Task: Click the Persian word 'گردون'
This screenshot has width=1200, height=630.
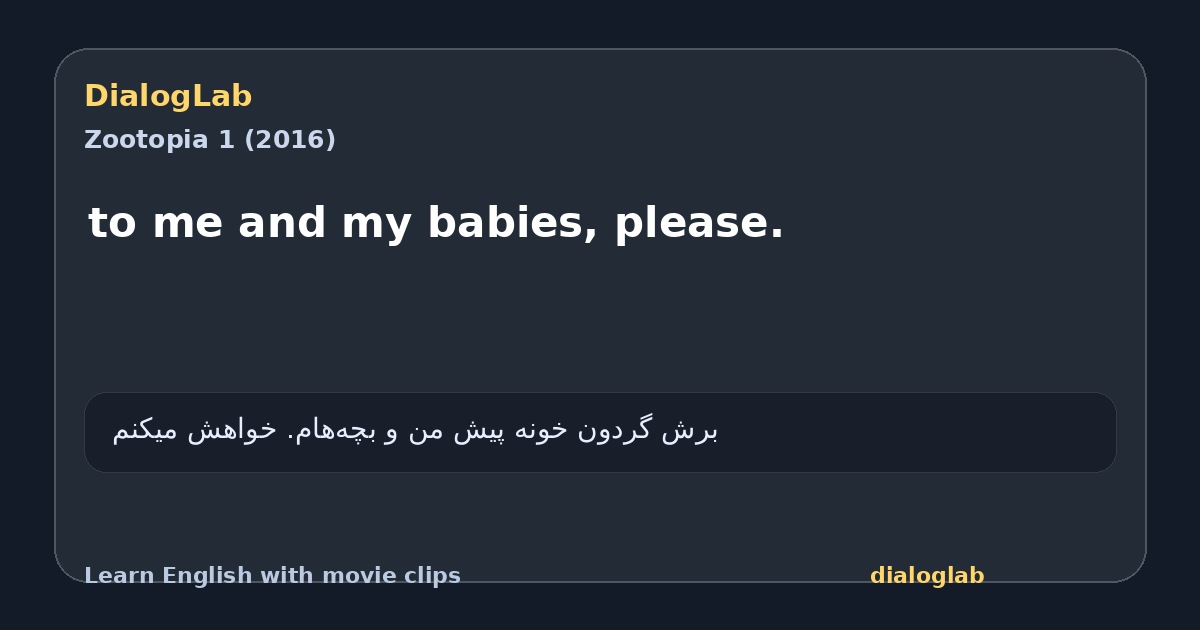Action: (x=615, y=430)
